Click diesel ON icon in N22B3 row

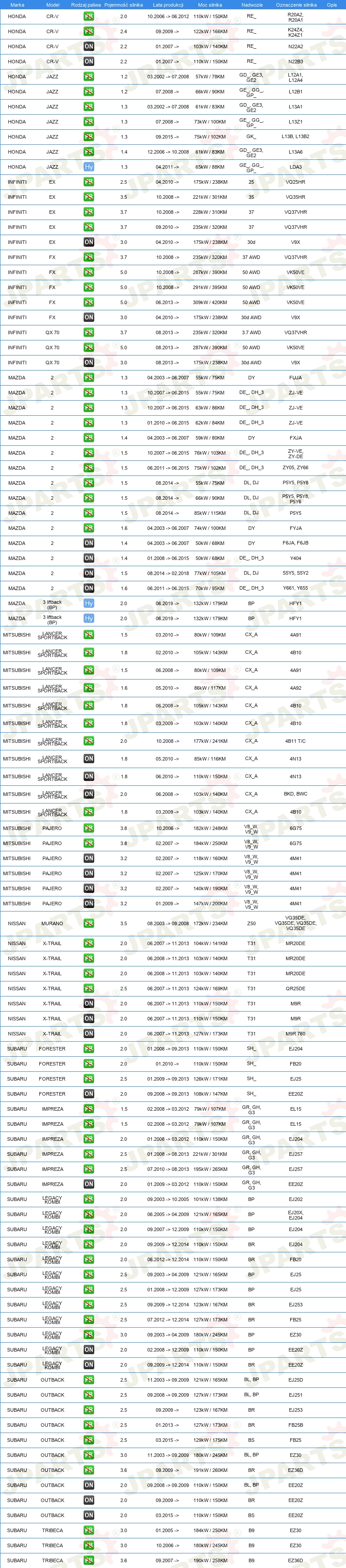pos(89,62)
